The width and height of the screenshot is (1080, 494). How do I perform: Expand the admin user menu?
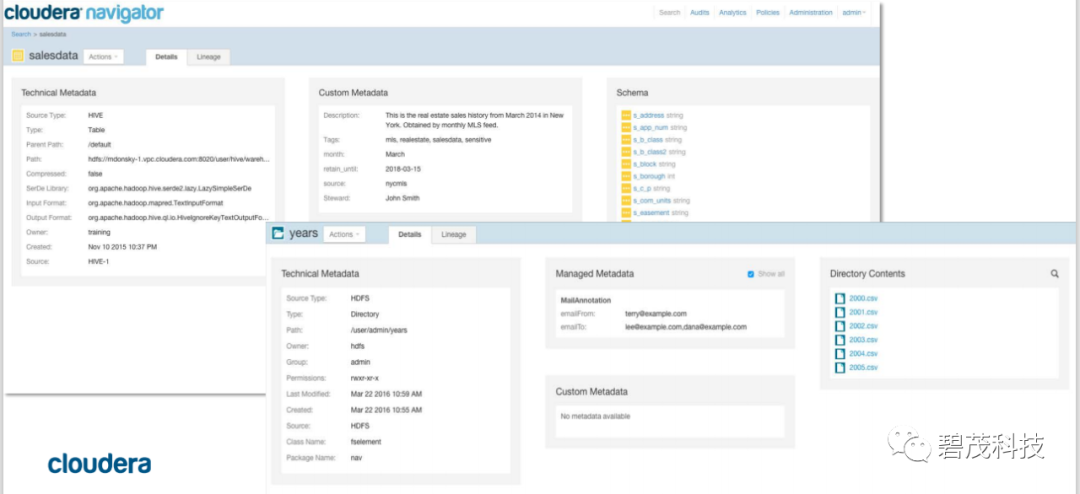click(854, 12)
